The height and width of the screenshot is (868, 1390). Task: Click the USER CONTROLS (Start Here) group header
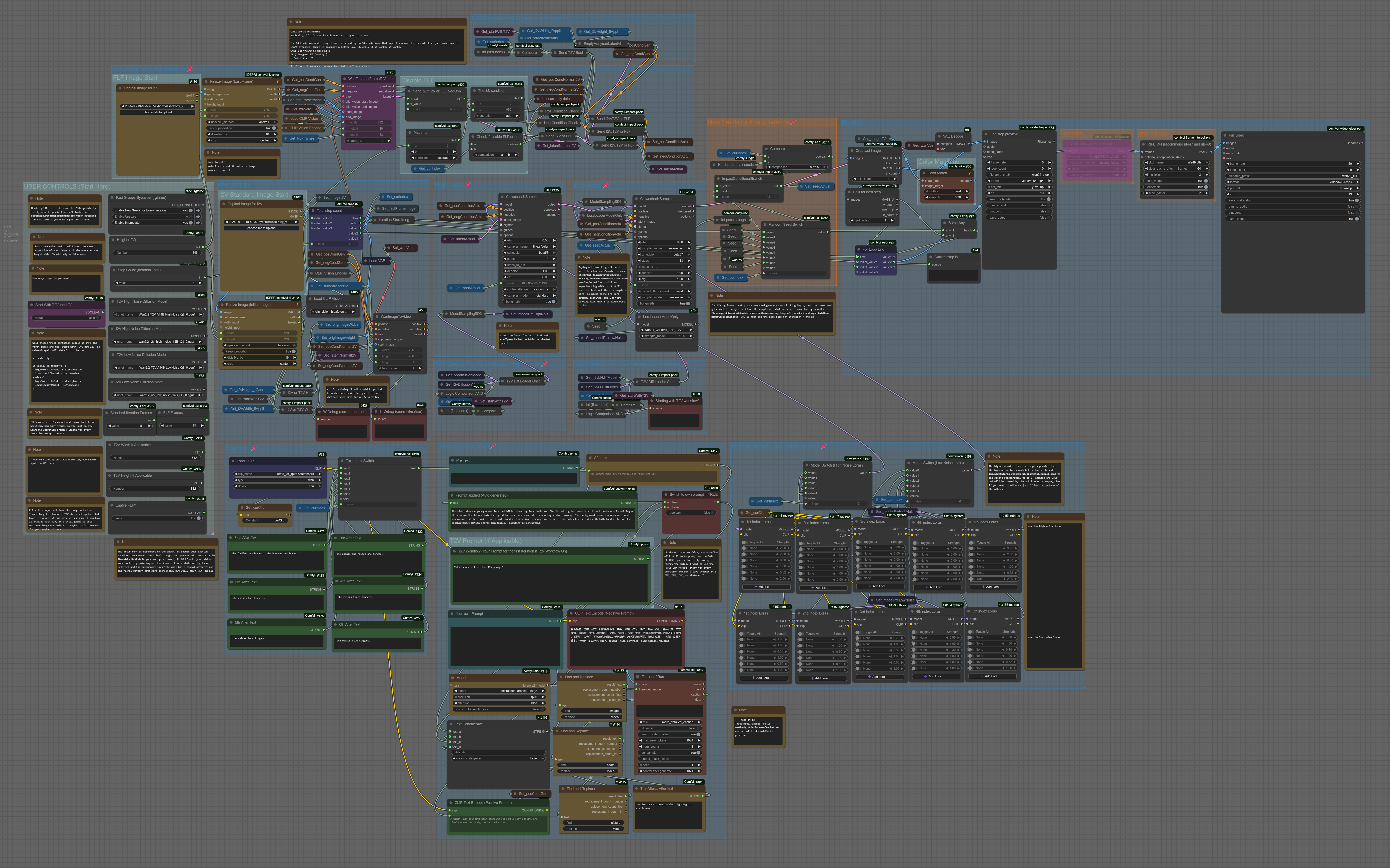pyautogui.click(x=67, y=187)
